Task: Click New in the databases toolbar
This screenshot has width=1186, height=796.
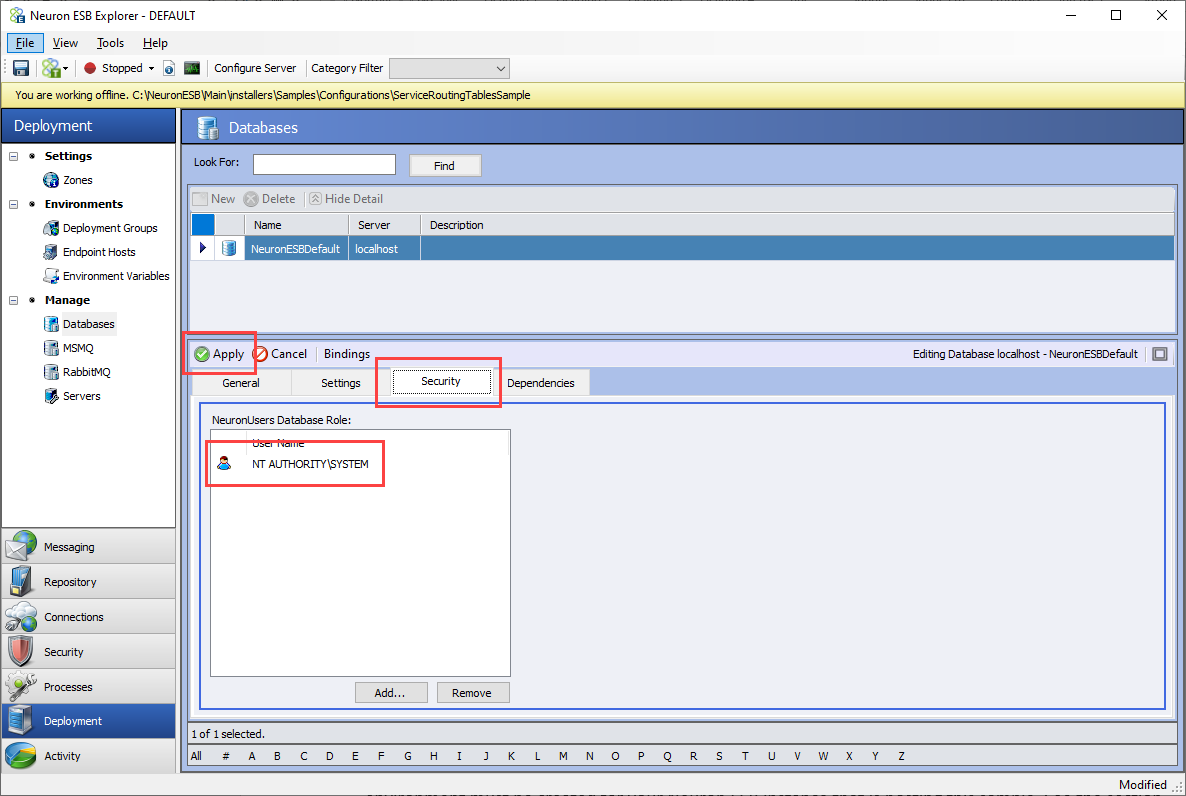Action: [x=214, y=199]
